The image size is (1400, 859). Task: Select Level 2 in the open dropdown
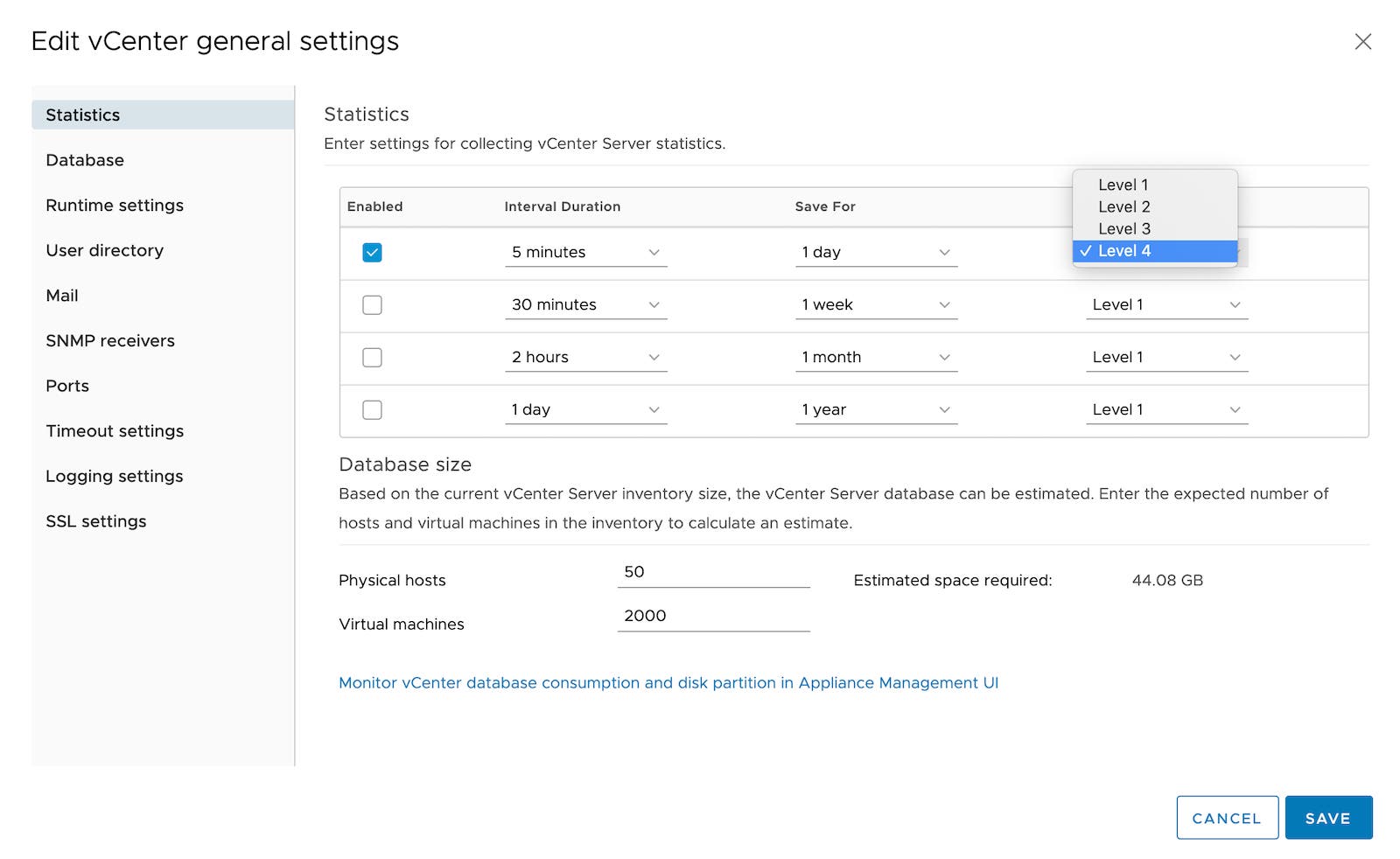[1123, 206]
